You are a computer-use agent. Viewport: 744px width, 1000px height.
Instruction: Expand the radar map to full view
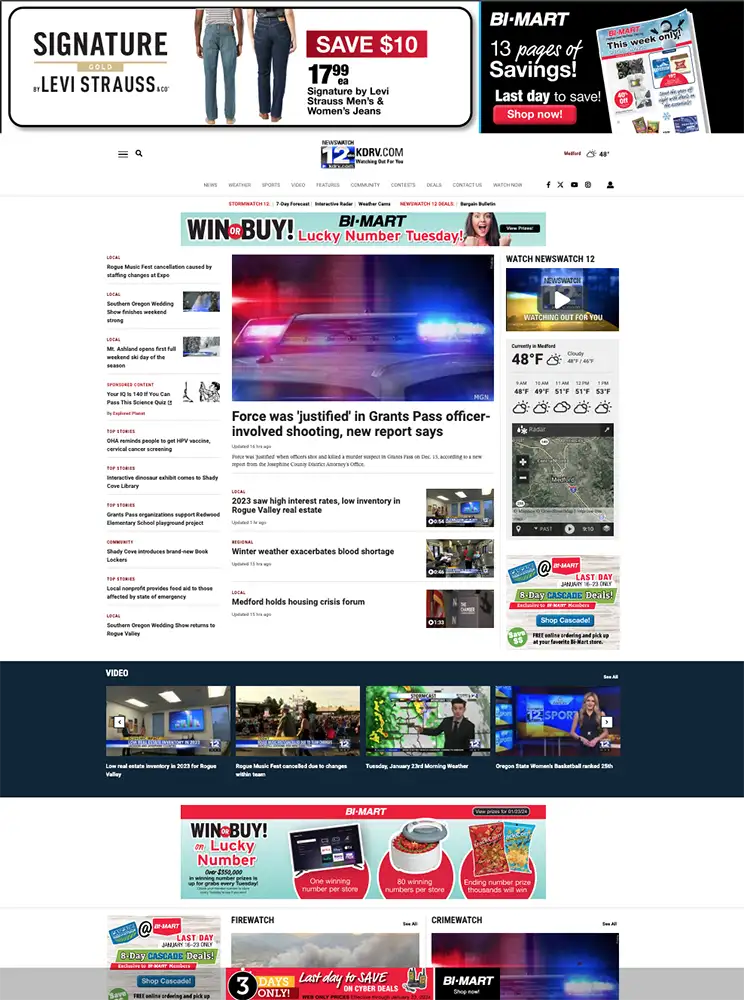pyautogui.click(x=607, y=430)
